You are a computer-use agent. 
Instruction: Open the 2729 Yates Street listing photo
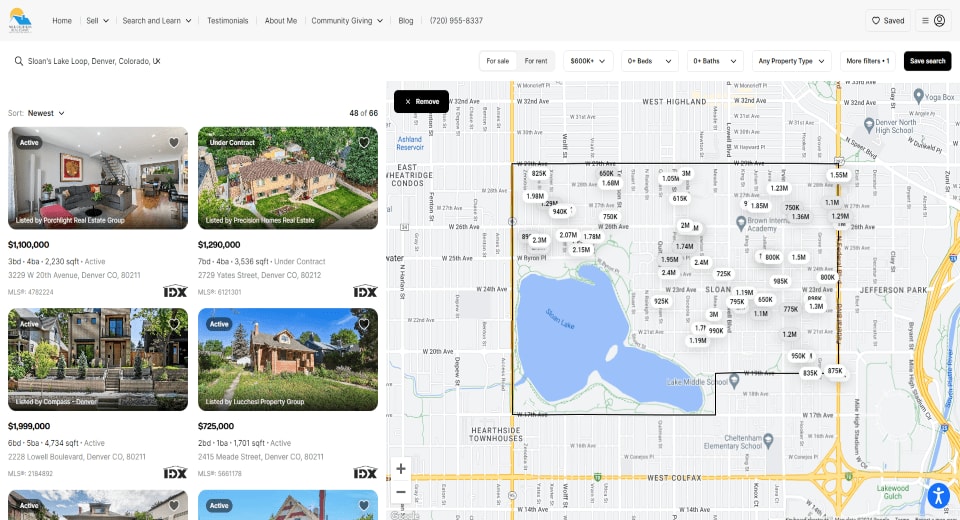(x=288, y=178)
